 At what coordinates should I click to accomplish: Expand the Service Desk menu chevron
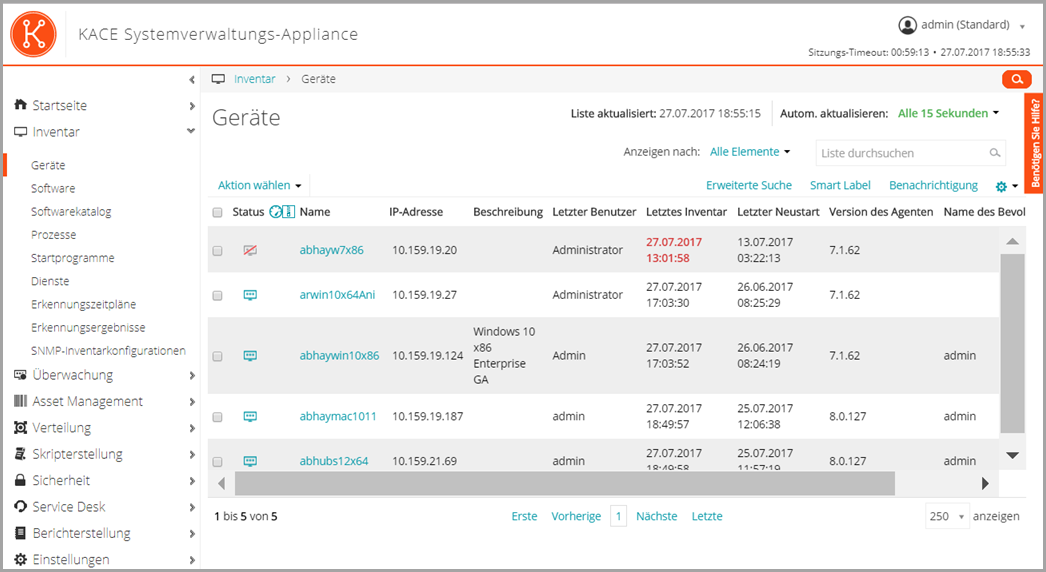coord(191,507)
